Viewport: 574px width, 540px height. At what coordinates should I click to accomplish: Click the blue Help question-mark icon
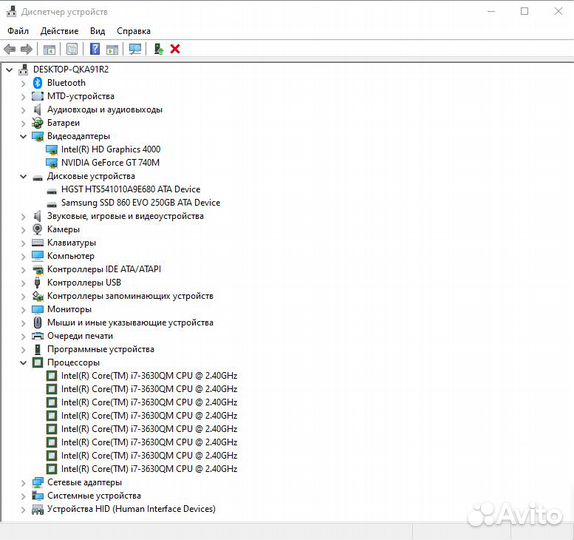pyautogui.click(x=95, y=49)
